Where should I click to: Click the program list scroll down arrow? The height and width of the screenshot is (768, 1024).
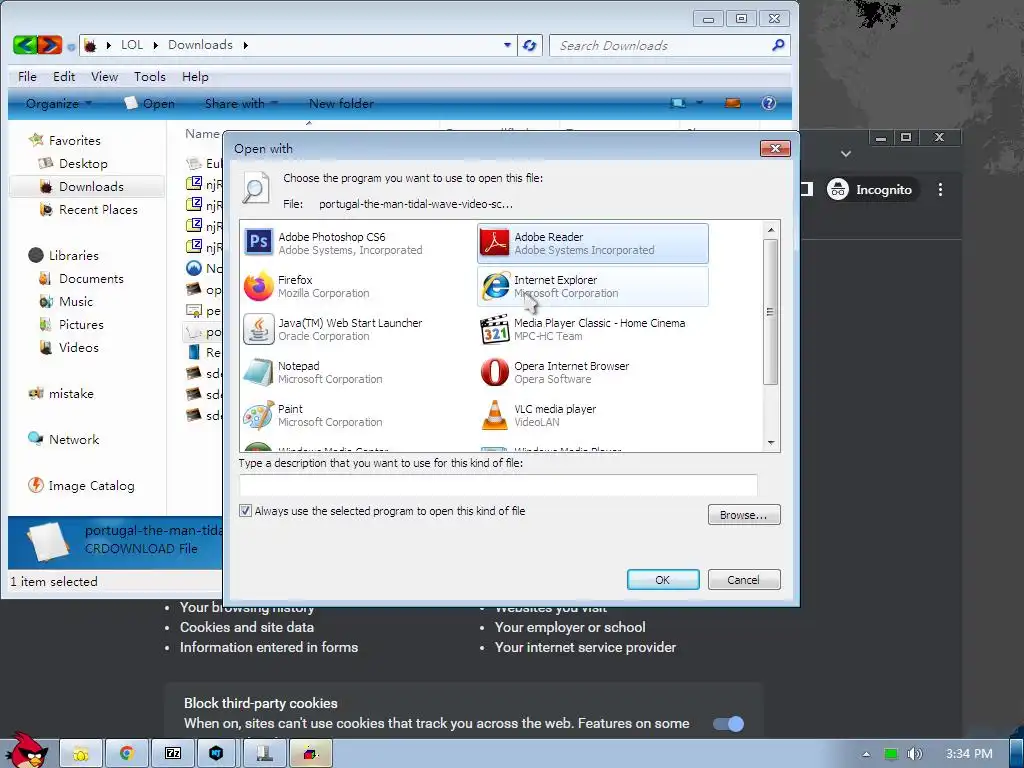(x=771, y=443)
